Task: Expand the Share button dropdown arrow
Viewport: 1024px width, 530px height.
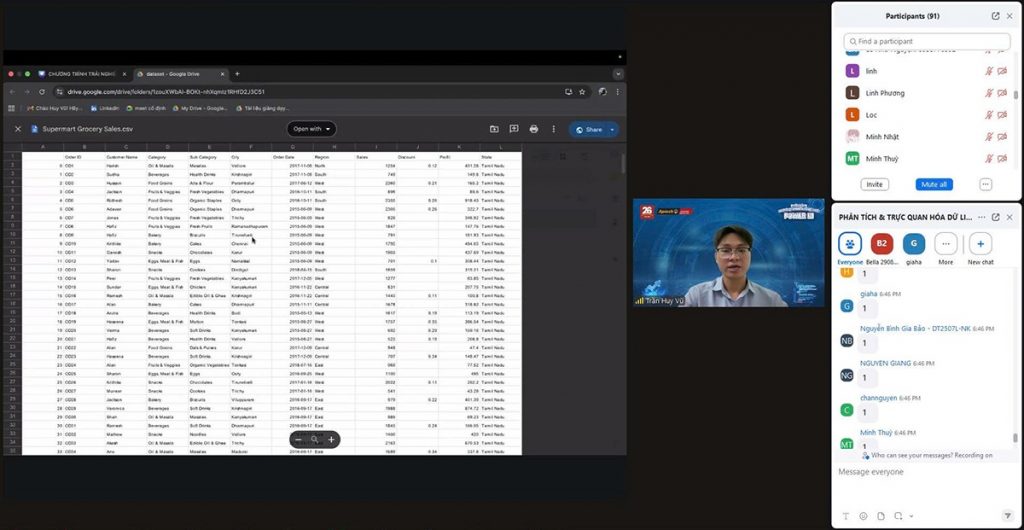Action: 613,130
